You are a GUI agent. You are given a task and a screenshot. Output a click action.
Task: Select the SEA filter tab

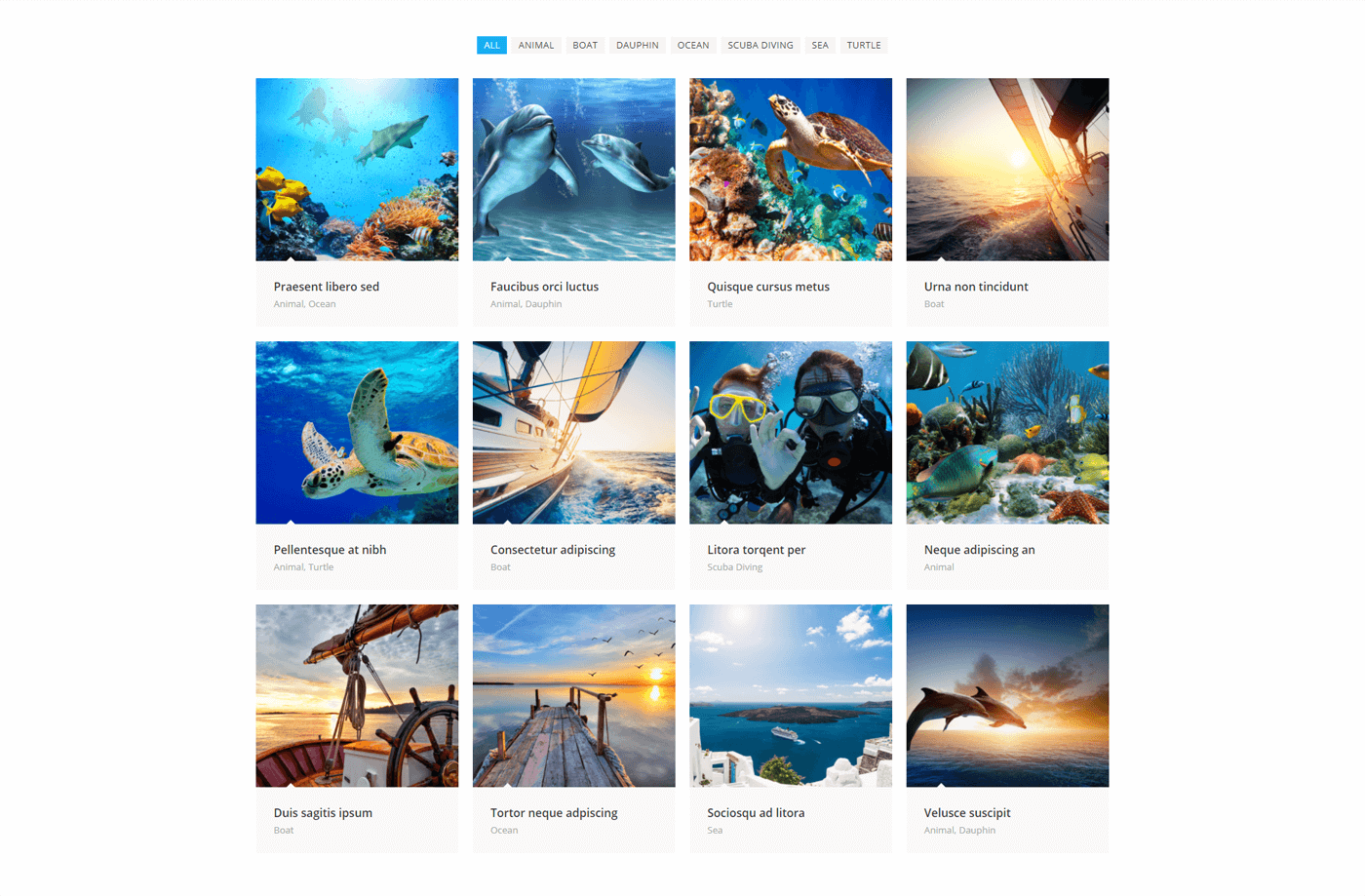click(820, 45)
